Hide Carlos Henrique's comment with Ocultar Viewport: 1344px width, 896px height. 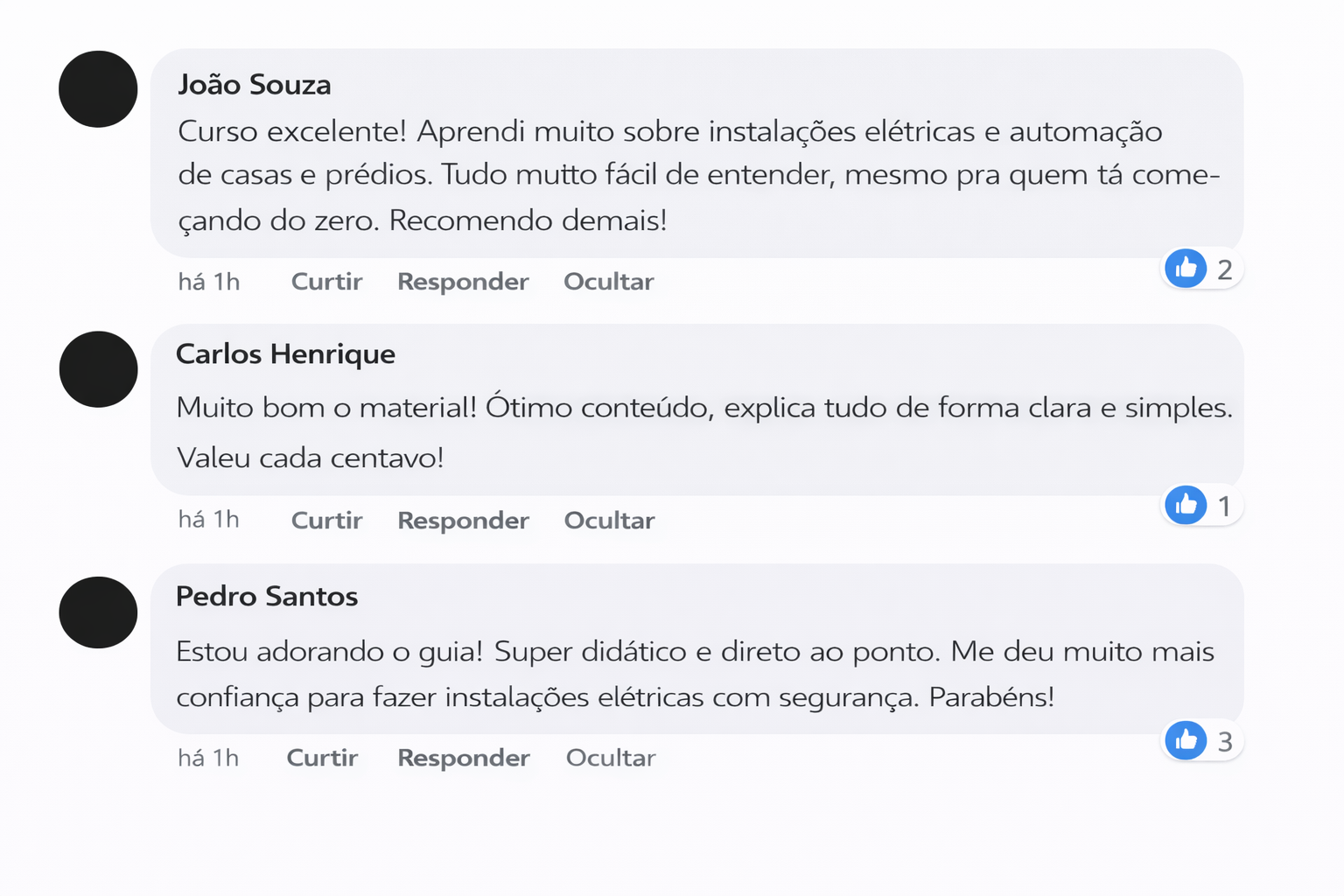(x=609, y=521)
